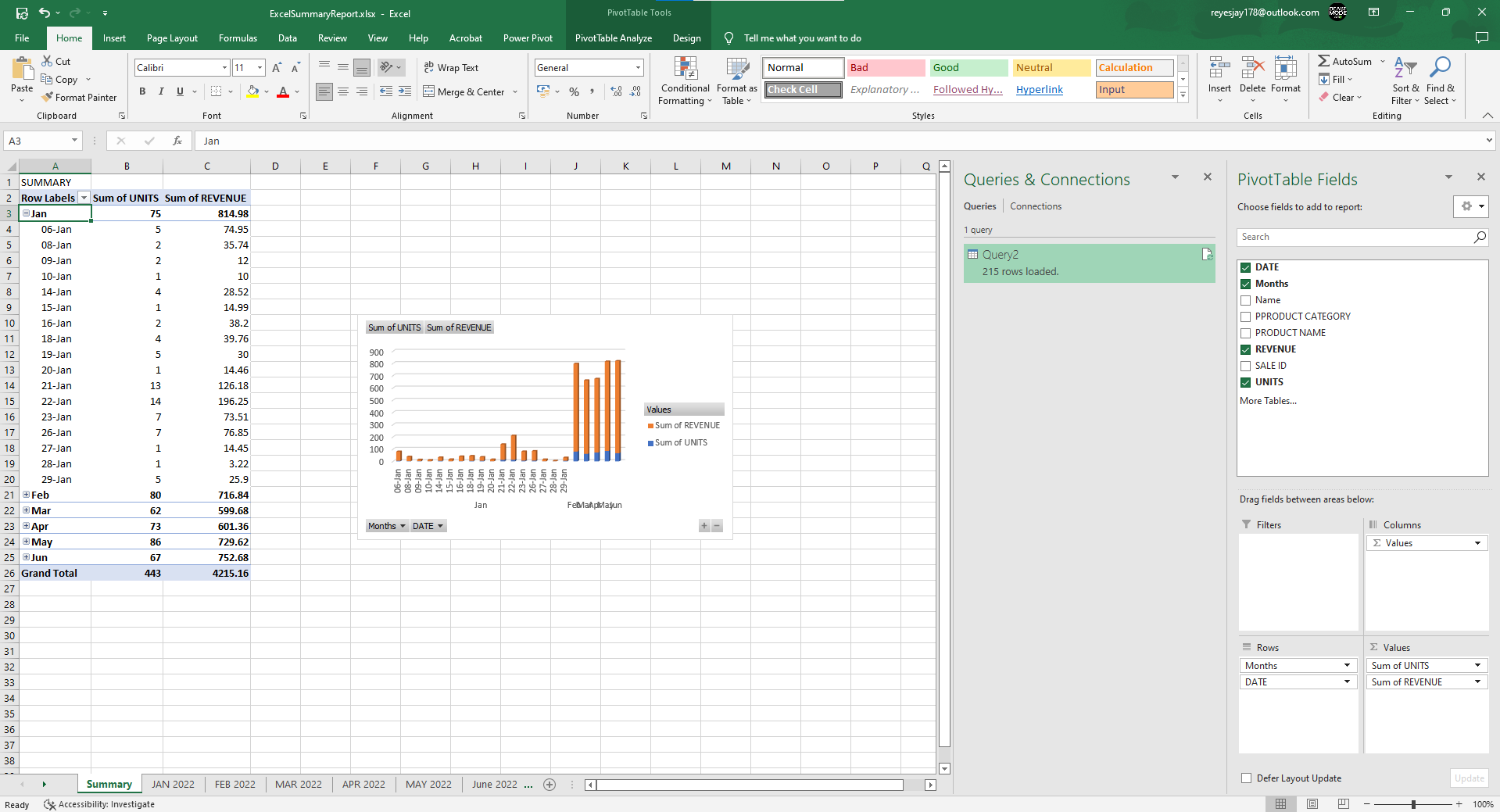Open the Row Labels filter dropdown
This screenshot has width=1500, height=812.
(x=84, y=198)
